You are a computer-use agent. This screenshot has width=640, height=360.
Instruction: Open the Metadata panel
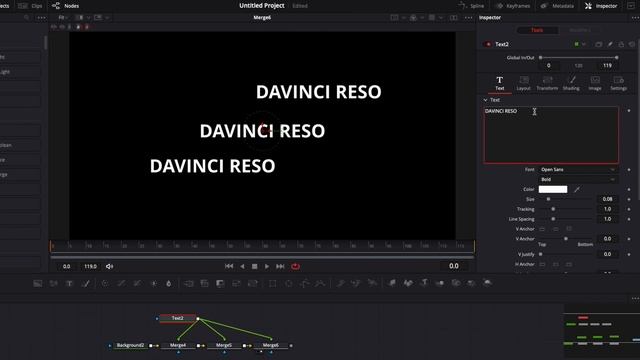tap(557, 6)
